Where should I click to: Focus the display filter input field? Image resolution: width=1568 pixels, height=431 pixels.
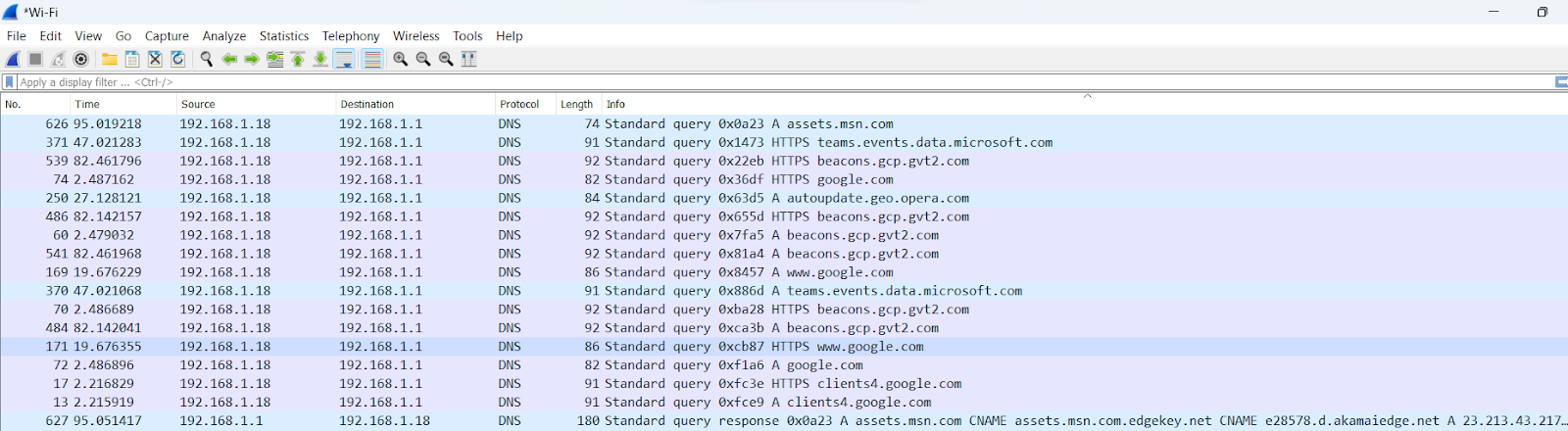[x=784, y=82]
